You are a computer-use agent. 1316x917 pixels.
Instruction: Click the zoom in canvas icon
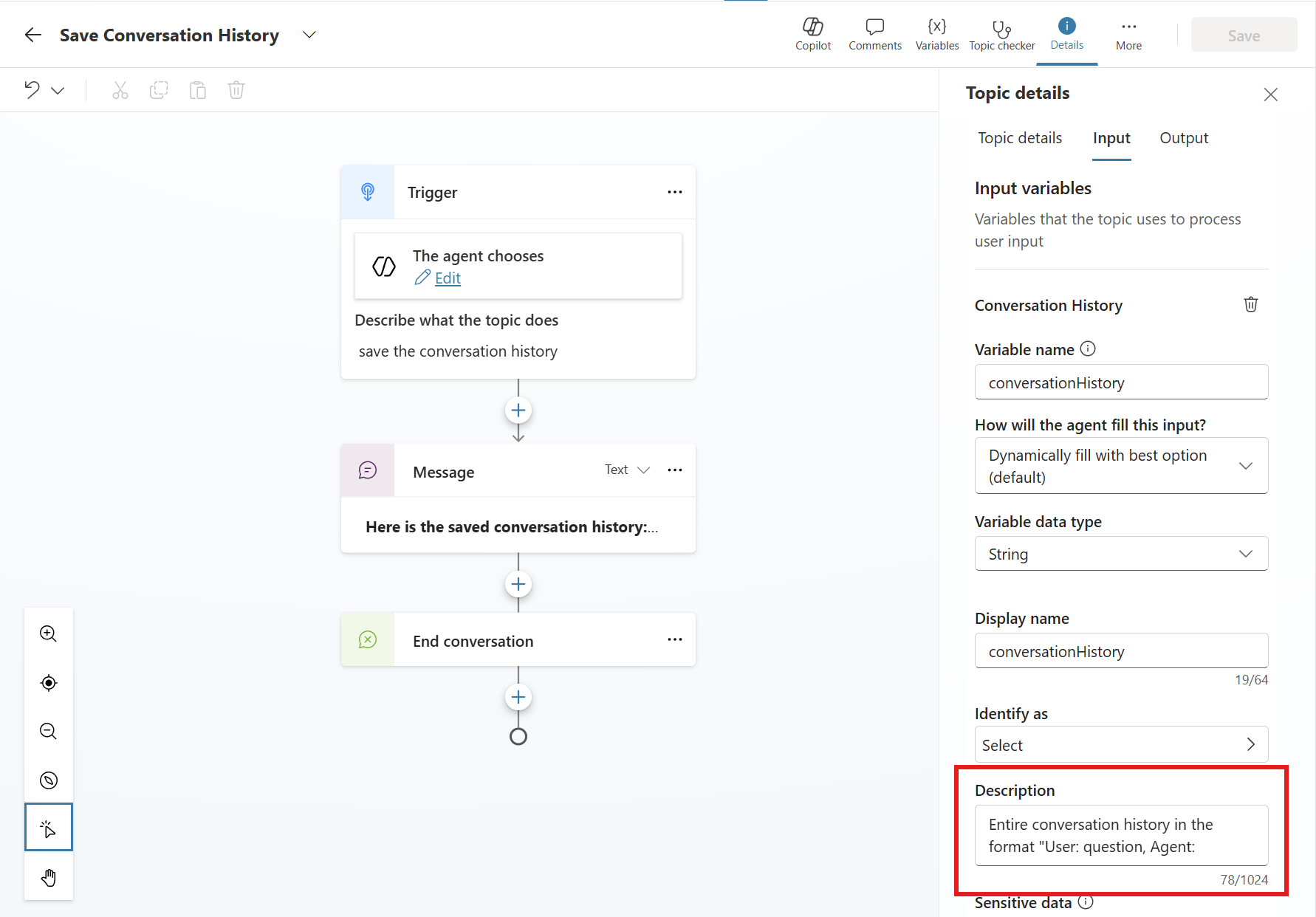pos(49,633)
